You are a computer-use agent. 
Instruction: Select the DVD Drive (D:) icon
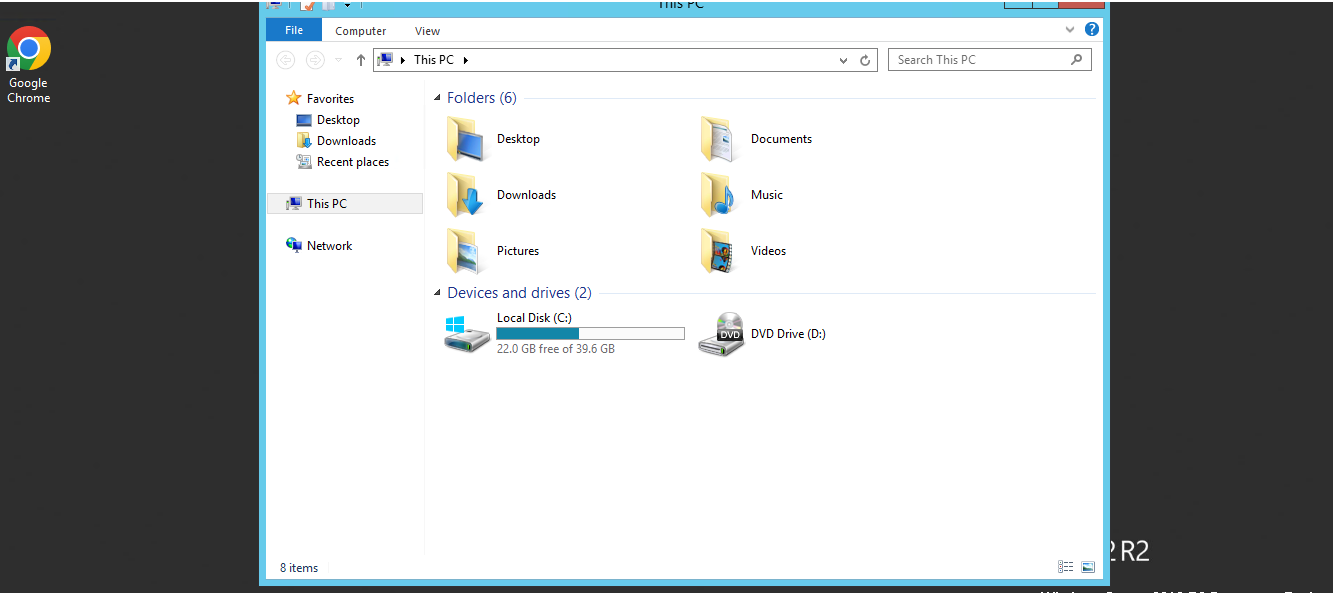[x=722, y=334]
